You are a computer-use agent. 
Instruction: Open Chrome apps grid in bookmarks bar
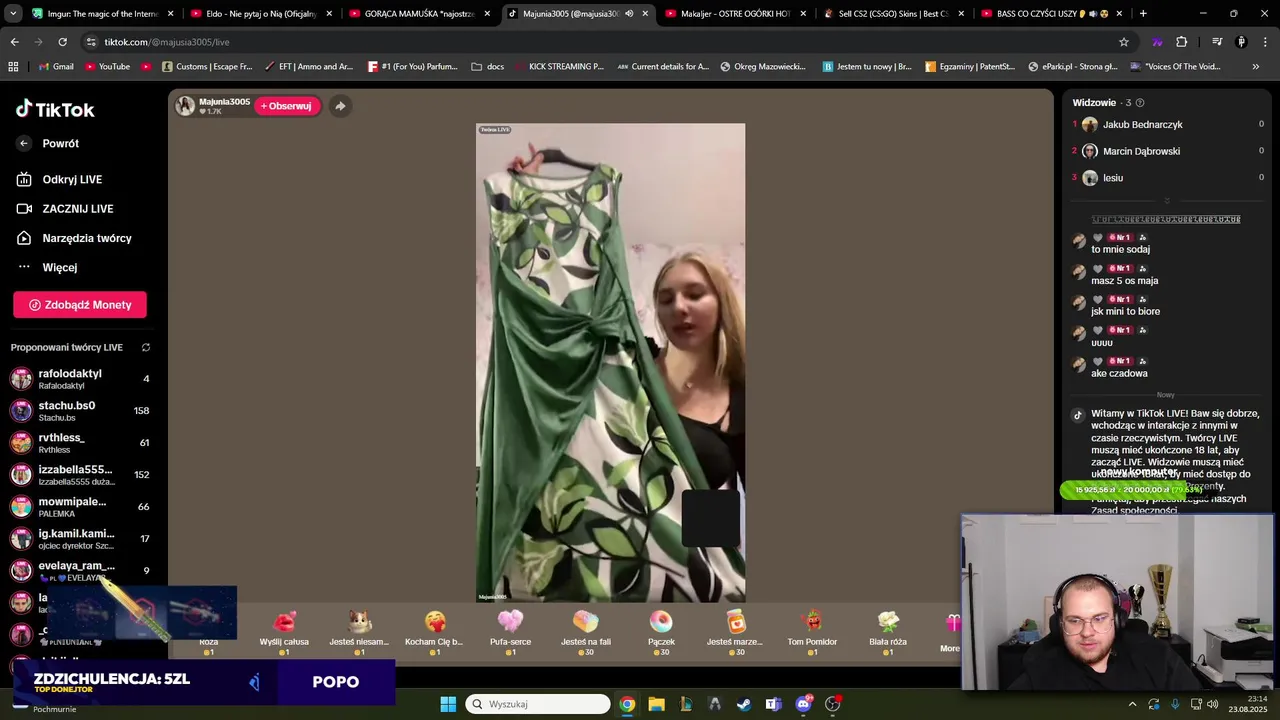tap(13, 67)
